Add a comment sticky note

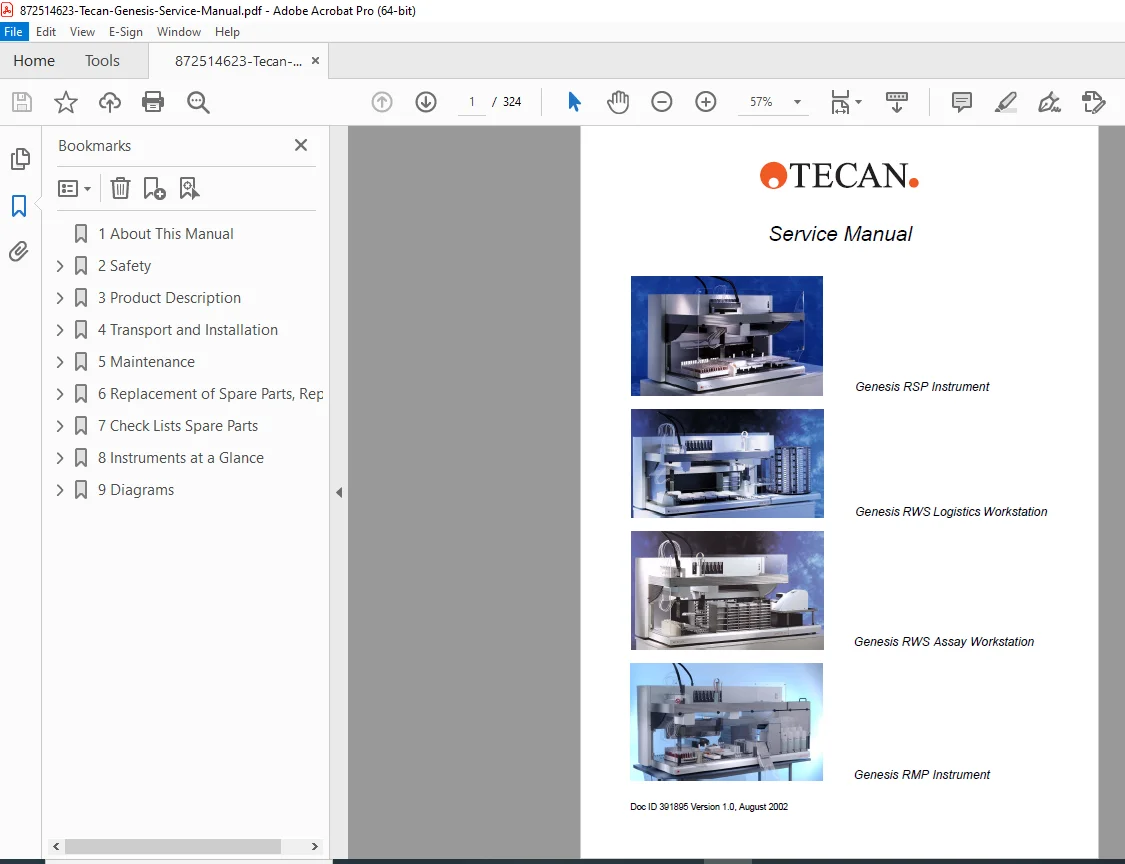pyautogui.click(x=962, y=102)
